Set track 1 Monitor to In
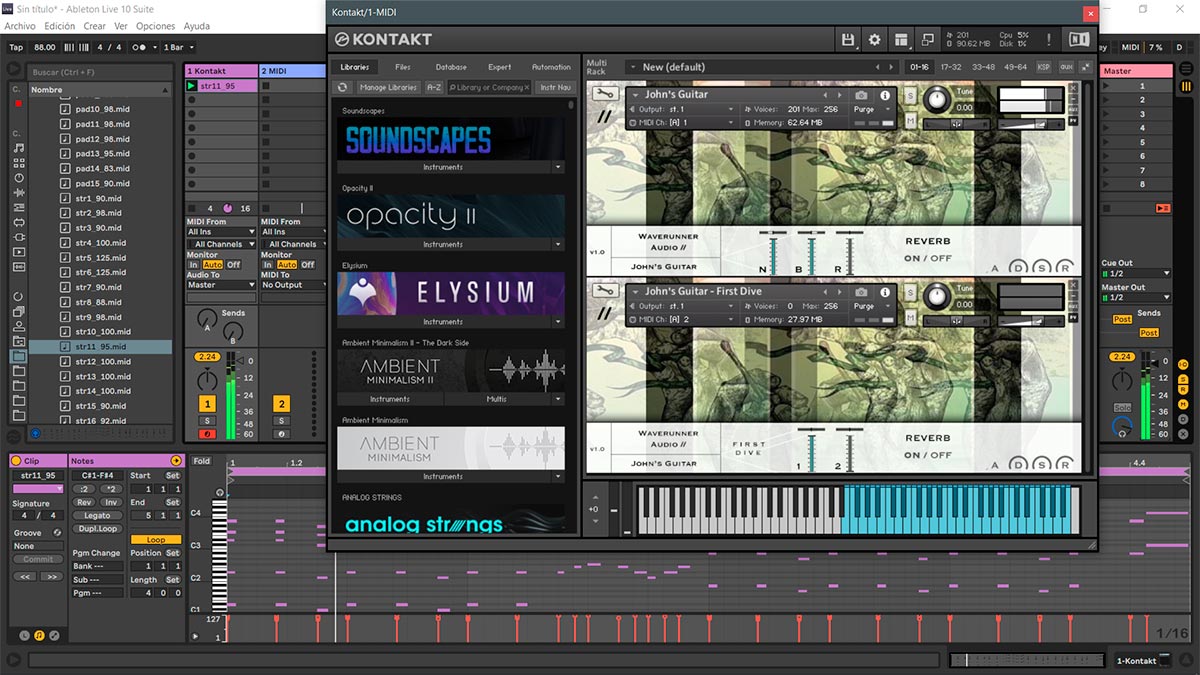The height and width of the screenshot is (675, 1200). tap(193, 265)
